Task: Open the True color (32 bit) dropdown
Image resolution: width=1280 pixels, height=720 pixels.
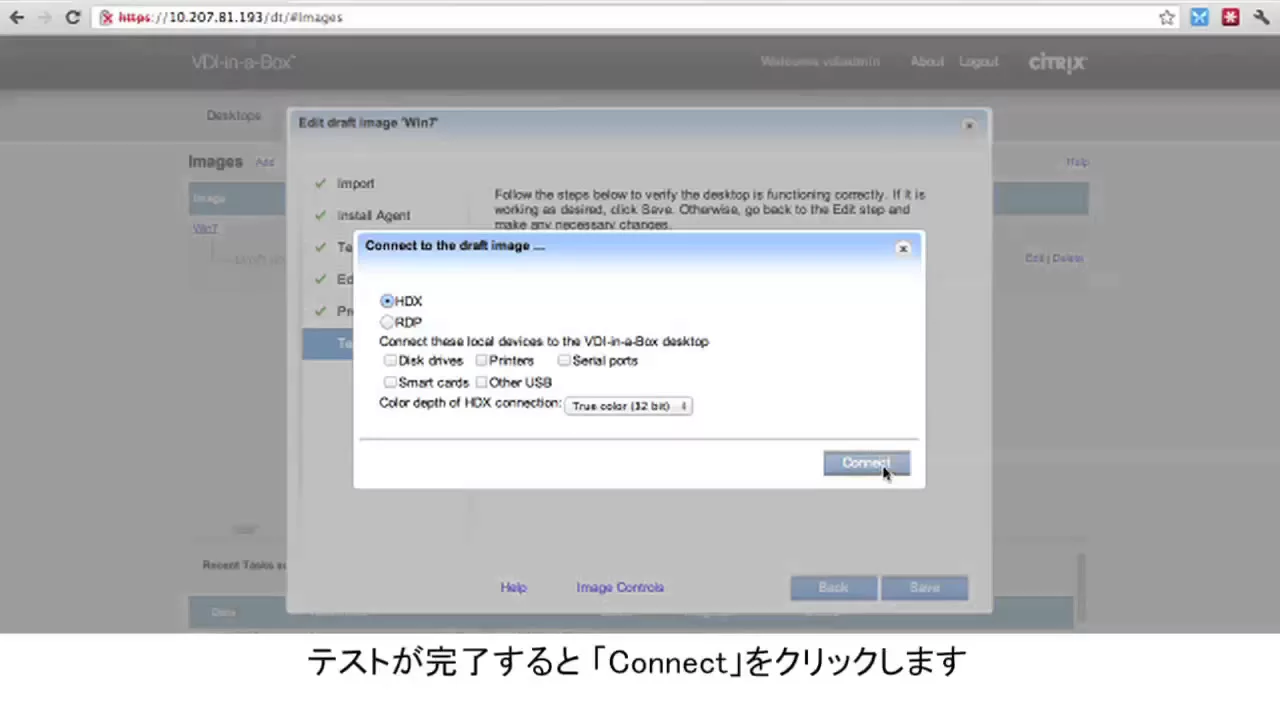Action: point(628,406)
